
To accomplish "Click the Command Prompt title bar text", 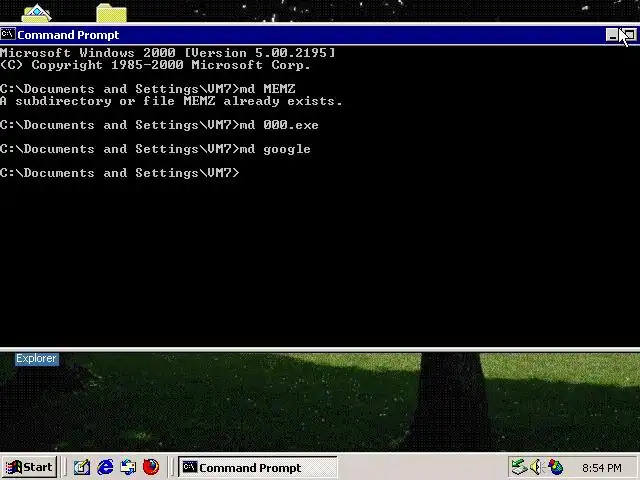I will click(x=68, y=35).
